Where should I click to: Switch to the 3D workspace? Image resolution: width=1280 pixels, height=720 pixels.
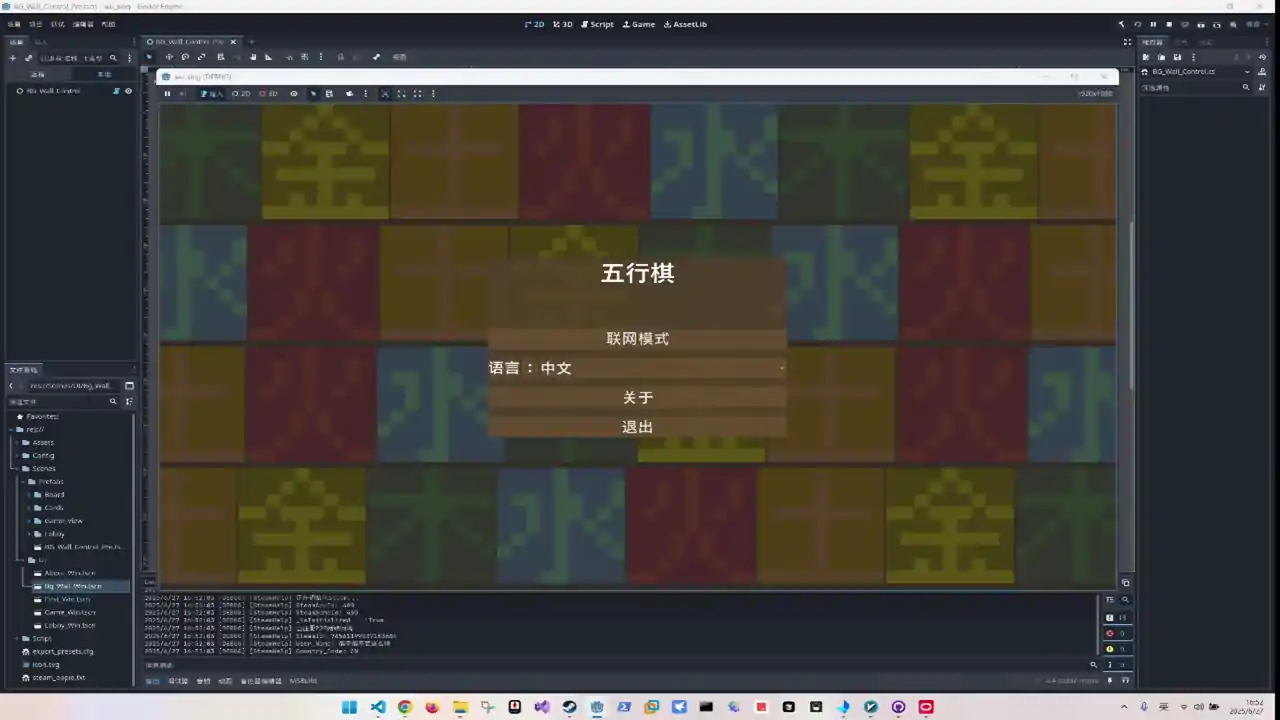563,24
